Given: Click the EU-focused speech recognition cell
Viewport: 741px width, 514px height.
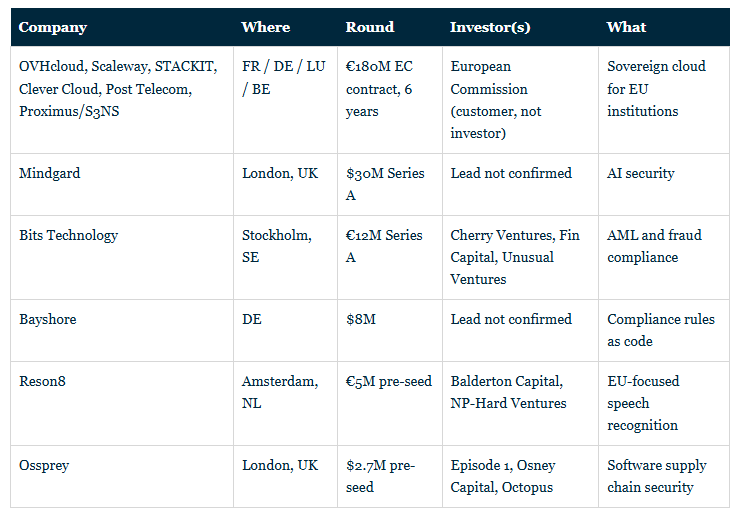Looking at the screenshot, I should pos(664,403).
